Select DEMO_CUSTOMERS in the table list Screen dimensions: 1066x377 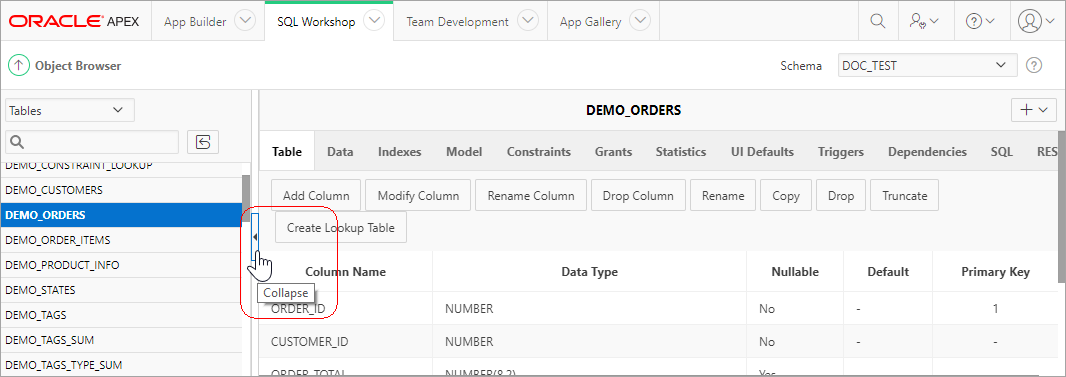tap(121, 190)
